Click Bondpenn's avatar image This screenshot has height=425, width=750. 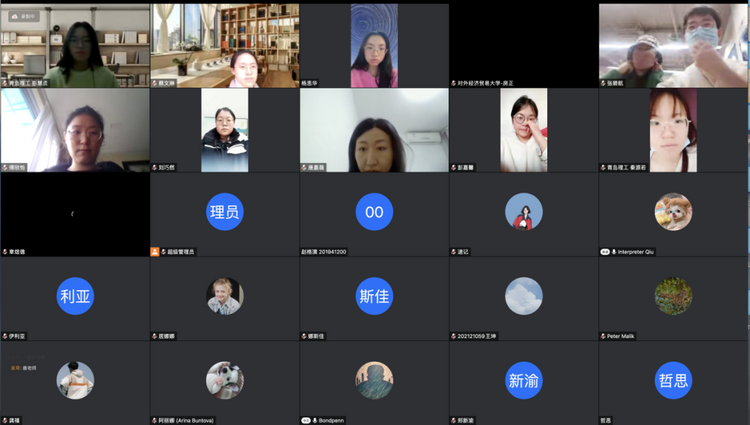(374, 380)
